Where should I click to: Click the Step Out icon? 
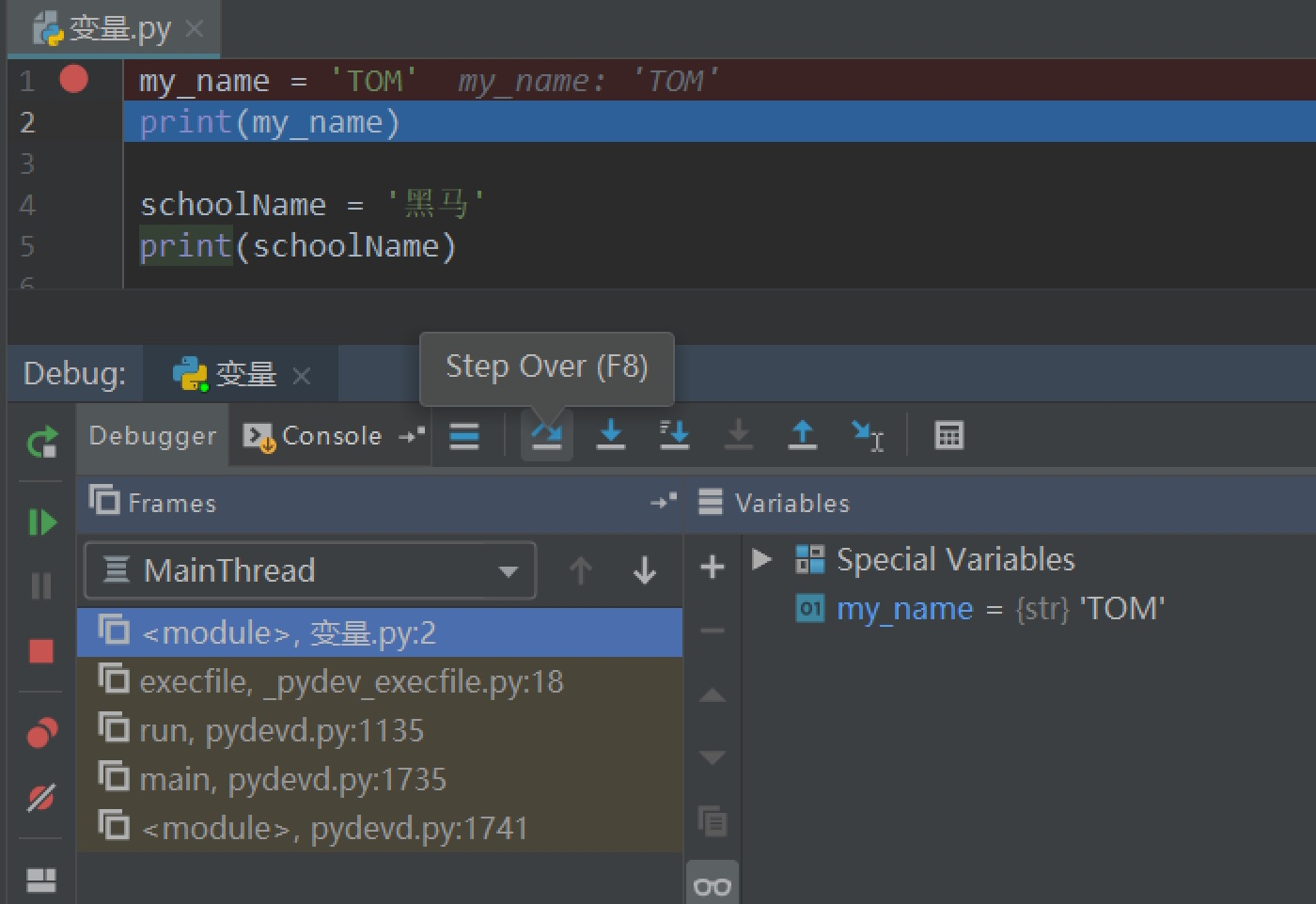point(802,435)
